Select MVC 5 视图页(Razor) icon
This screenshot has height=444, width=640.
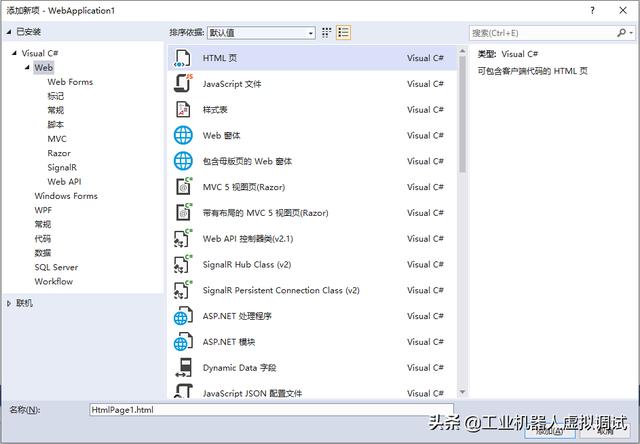183,186
